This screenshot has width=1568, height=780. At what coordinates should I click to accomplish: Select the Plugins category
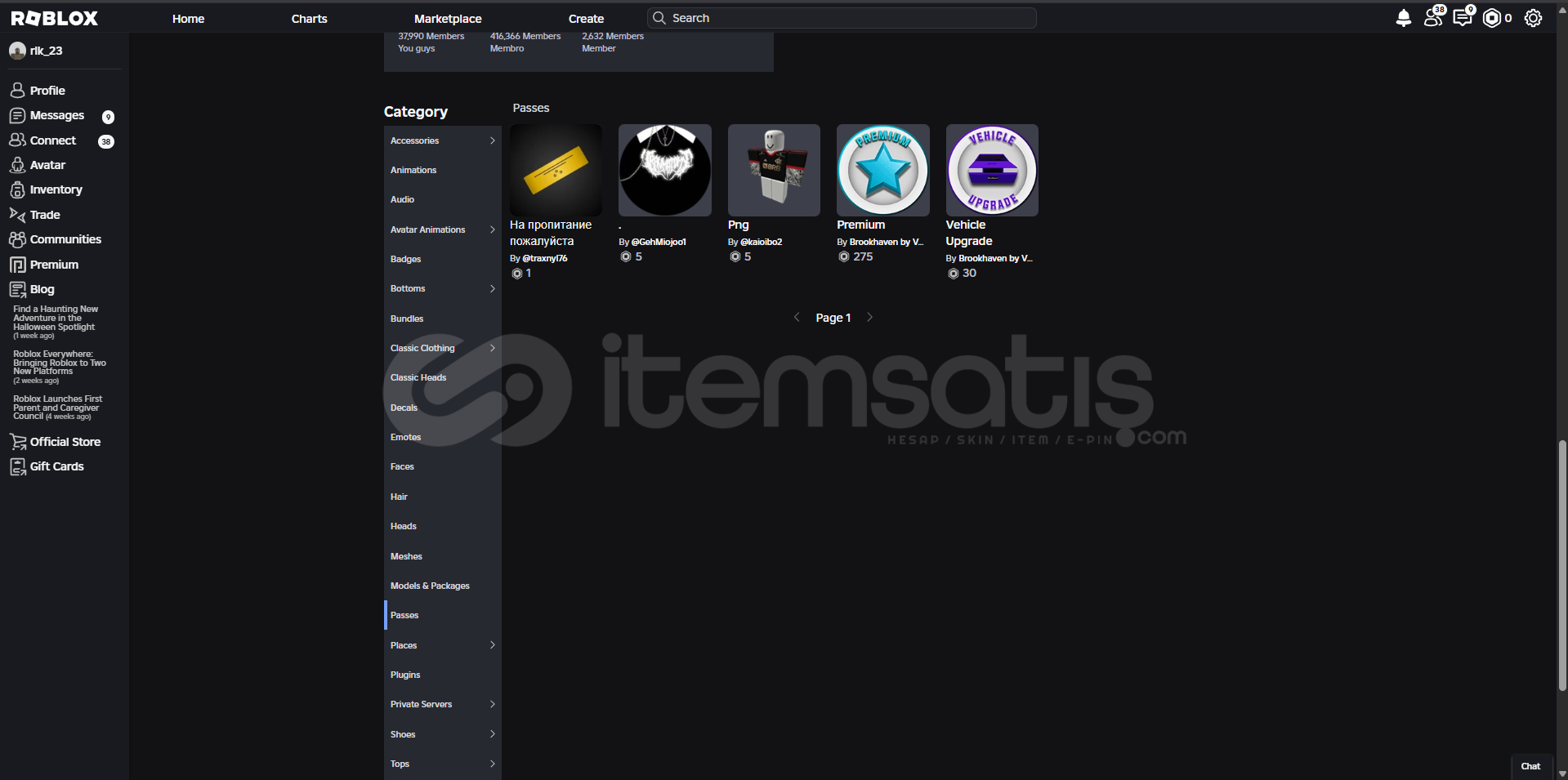point(443,675)
